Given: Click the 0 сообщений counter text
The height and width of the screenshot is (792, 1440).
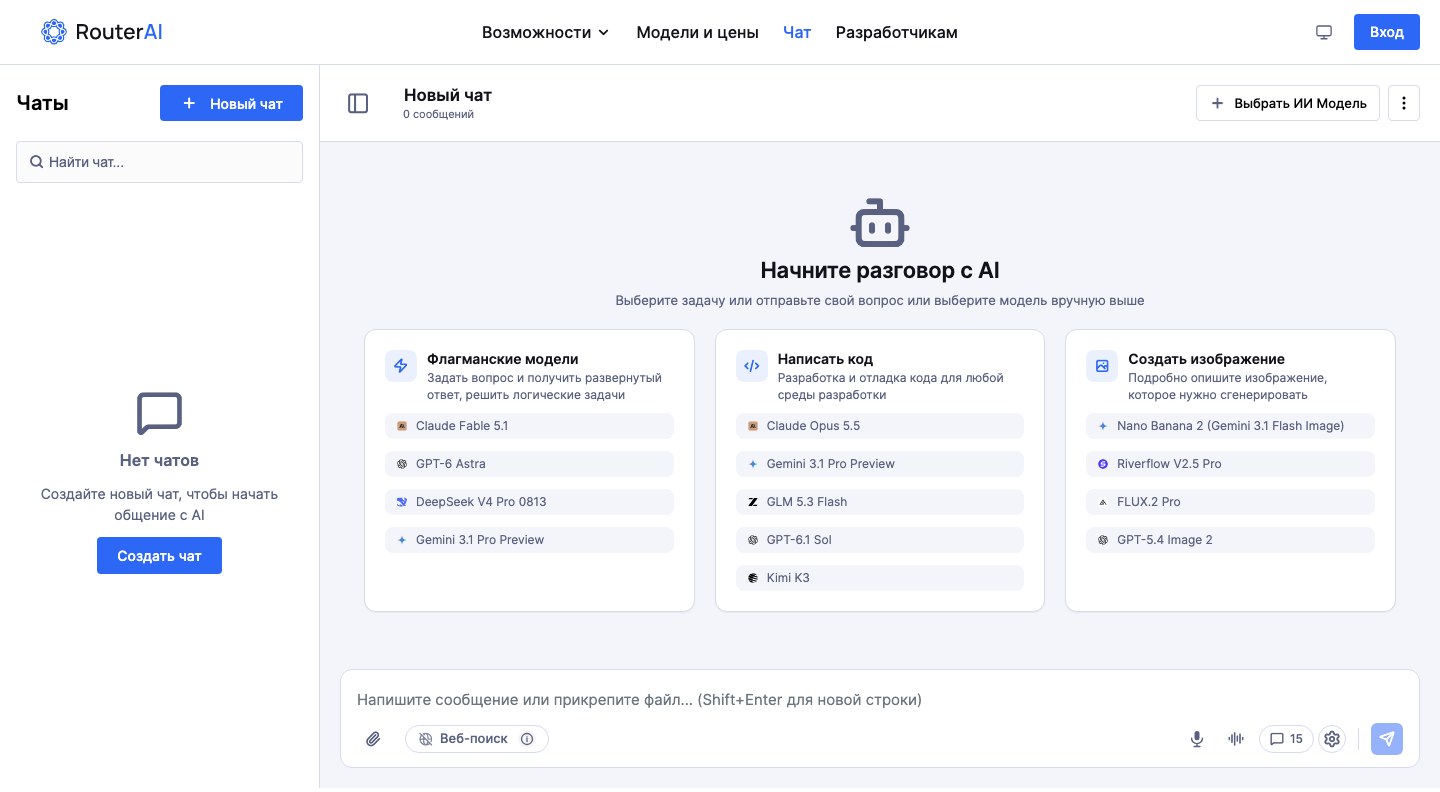Looking at the screenshot, I should point(439,114).
